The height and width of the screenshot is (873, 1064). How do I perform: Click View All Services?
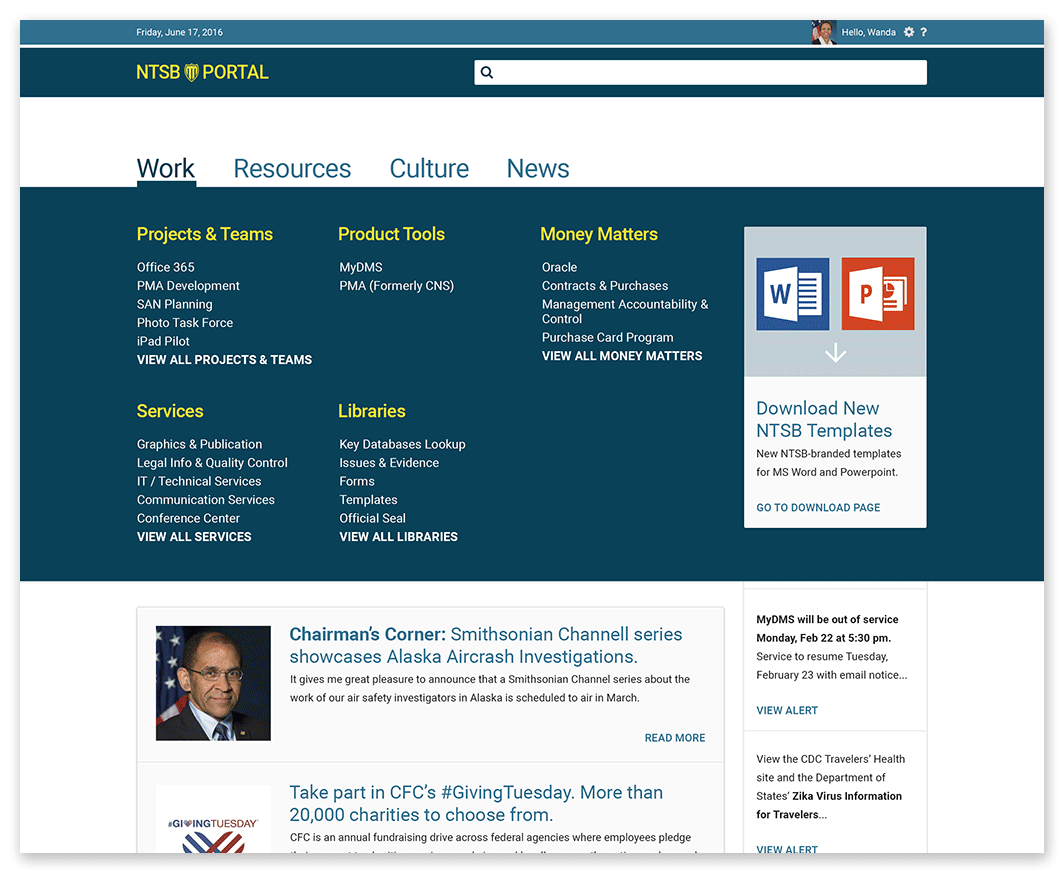194,537
